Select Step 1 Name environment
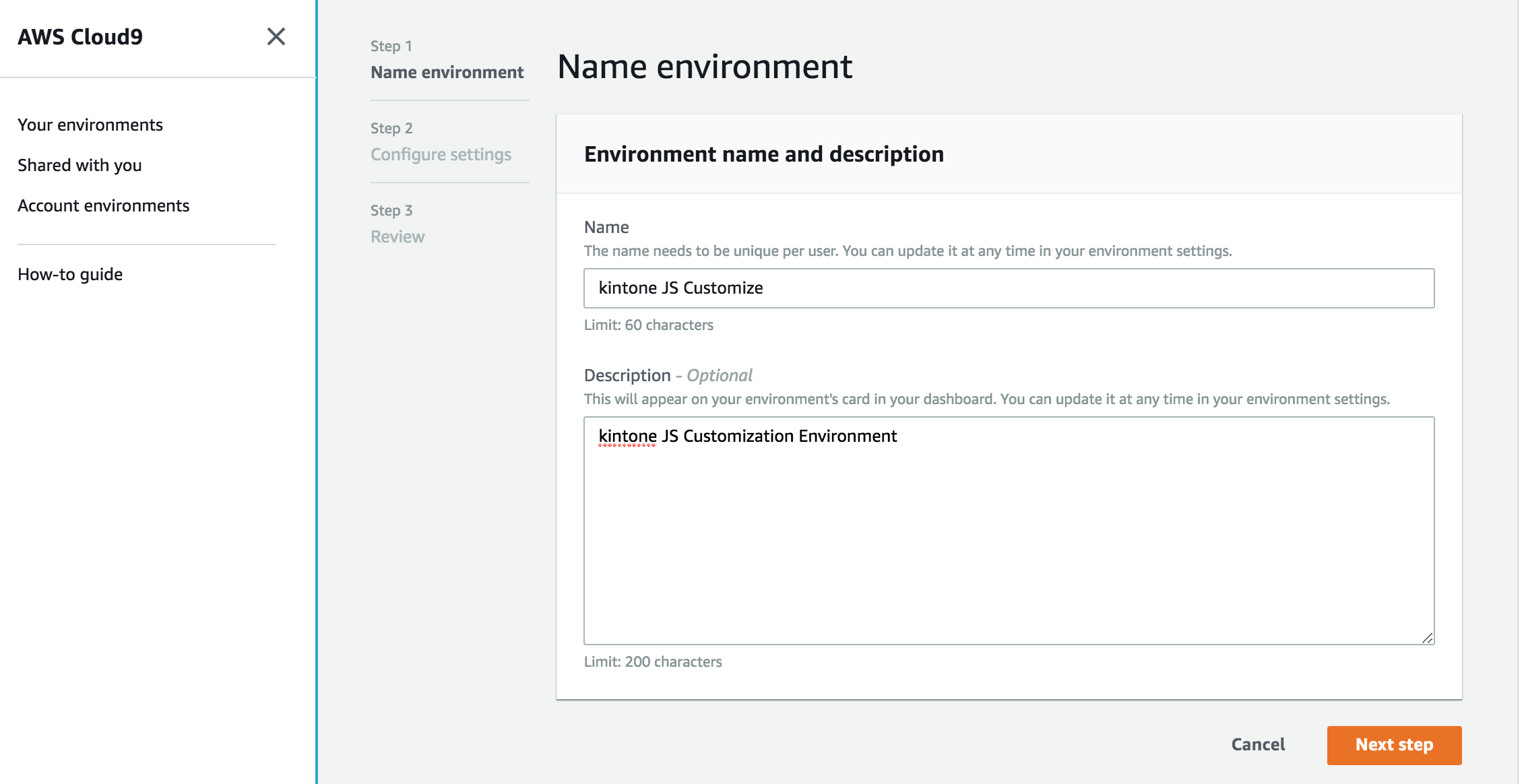1524x784 pixels. [447, 72]
